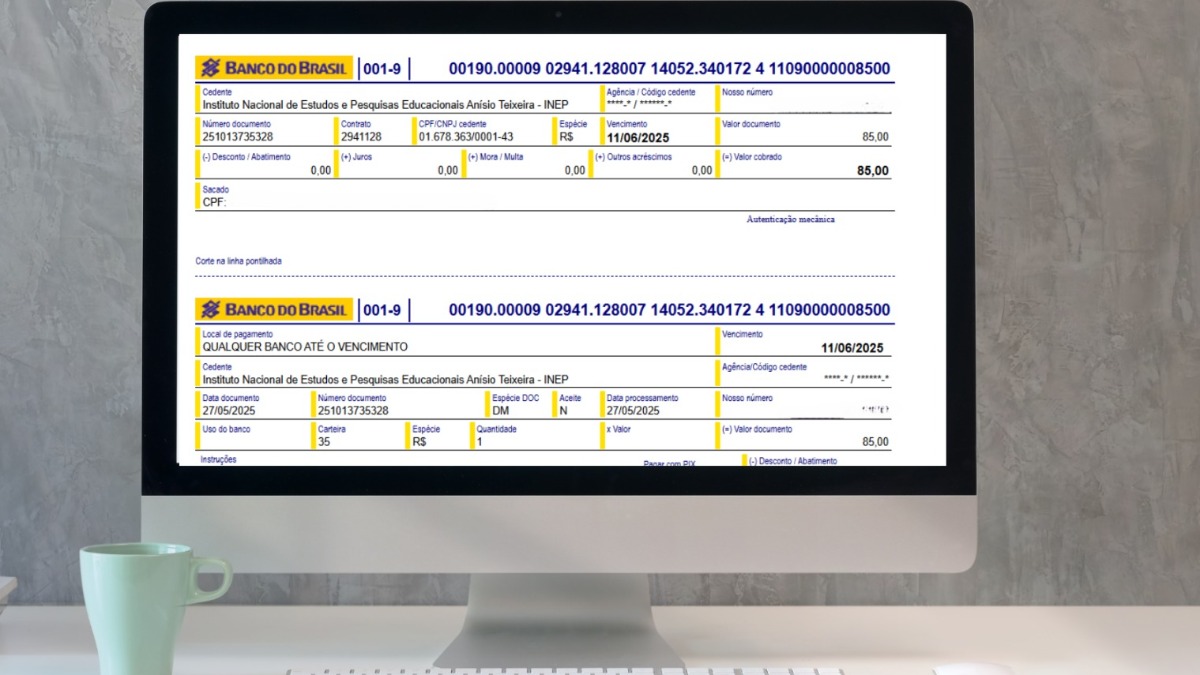Click the '(+) Mora / Multa' value 0,00
Viewport: 1200px width, 675px height.
pos(575,170)
